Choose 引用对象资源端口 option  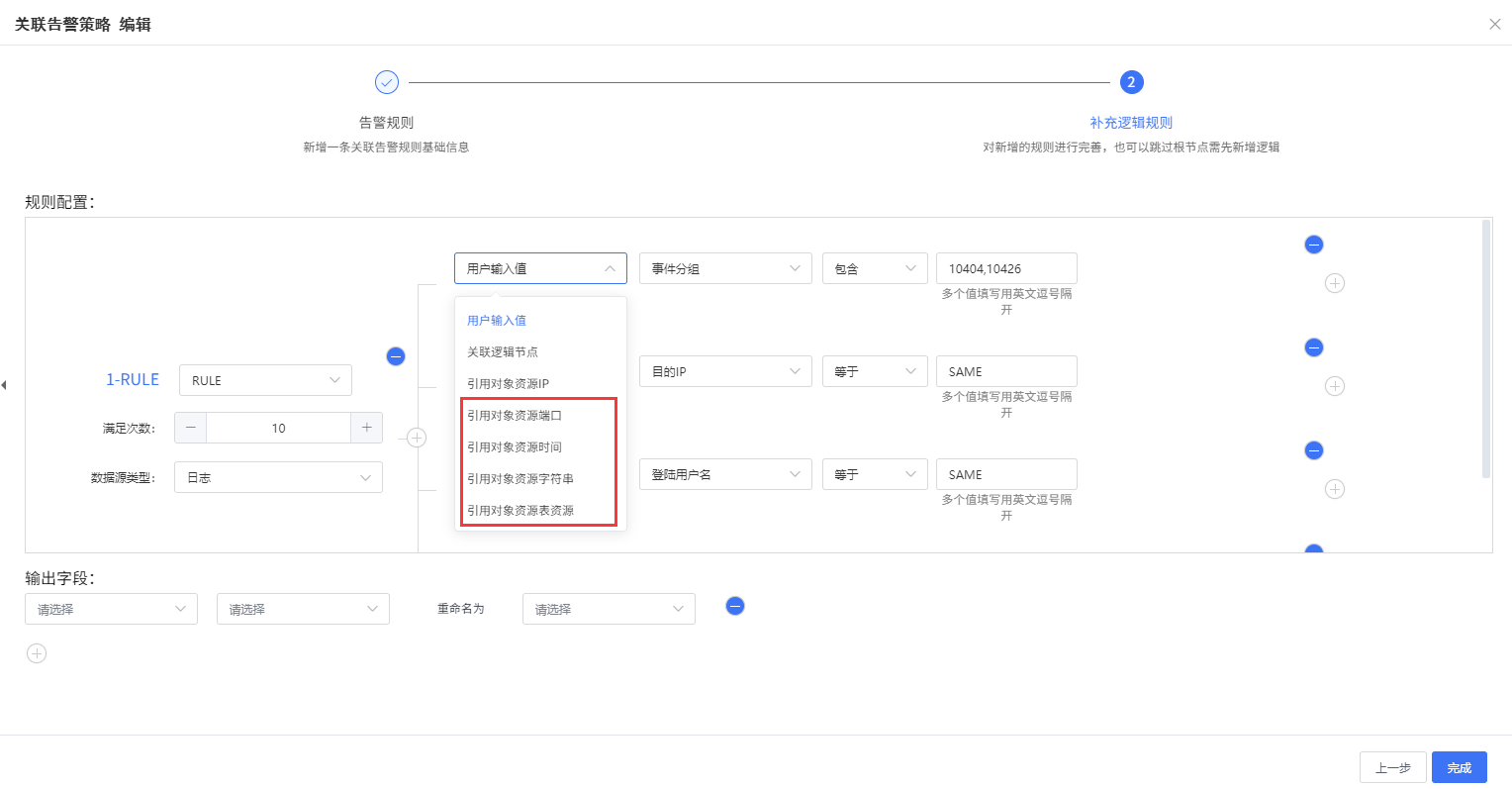(x=515, y=416)
